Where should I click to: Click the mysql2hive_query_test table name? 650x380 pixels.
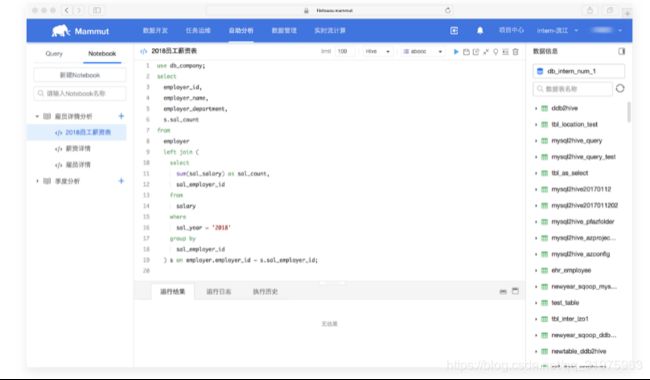coord(583,157)
